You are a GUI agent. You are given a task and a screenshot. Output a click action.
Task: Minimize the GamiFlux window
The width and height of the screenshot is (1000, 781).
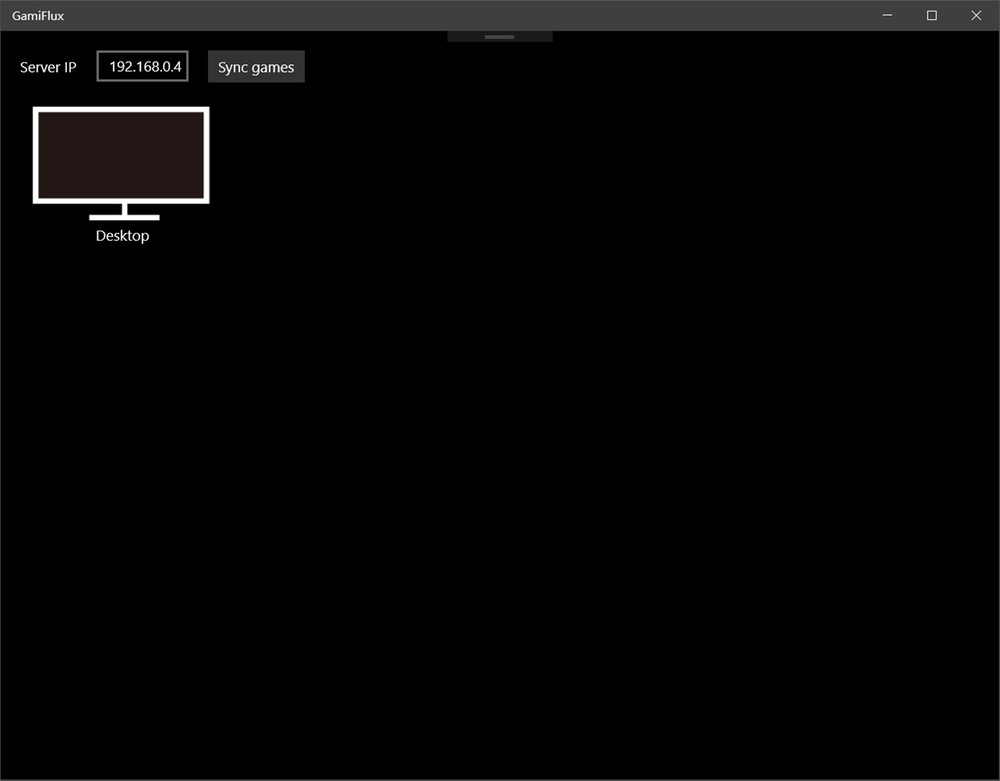[x=887, y=15]
